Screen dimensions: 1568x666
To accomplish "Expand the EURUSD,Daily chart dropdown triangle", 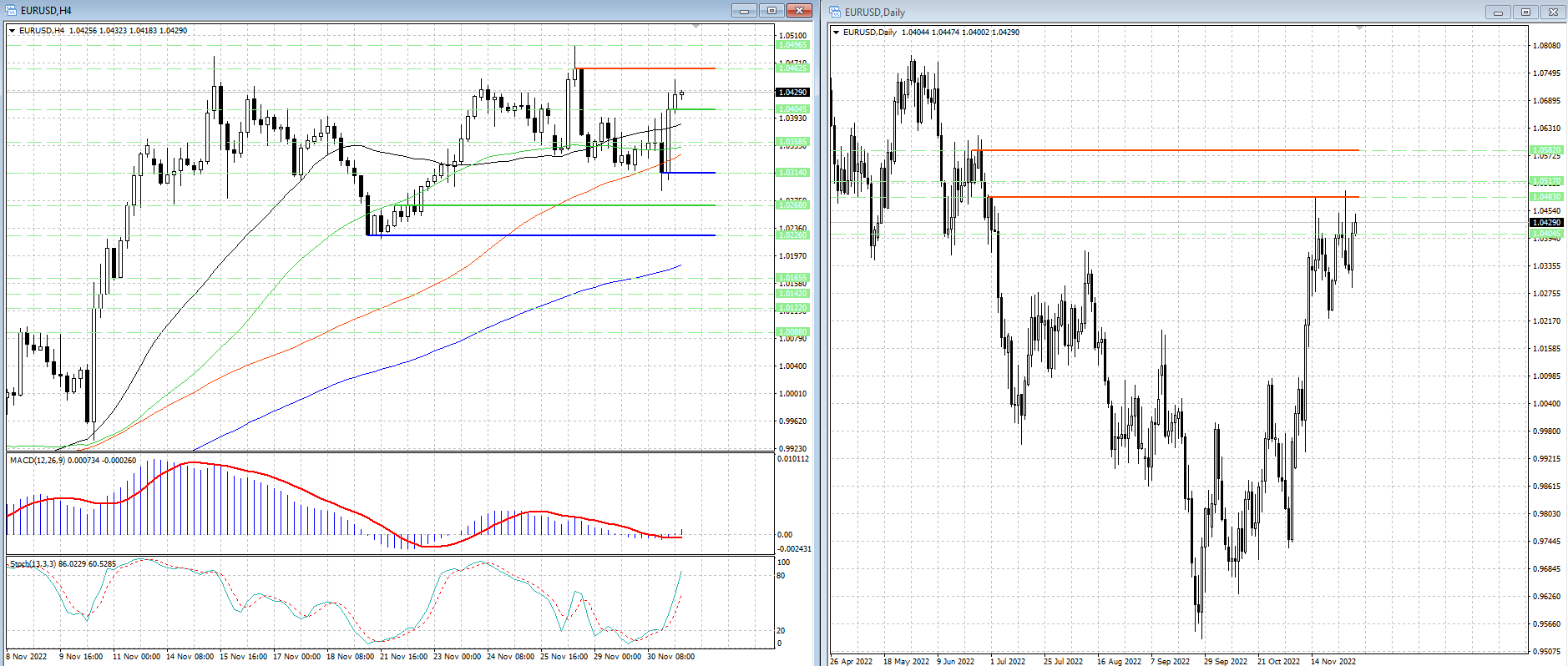I will [x=837, y=33].
